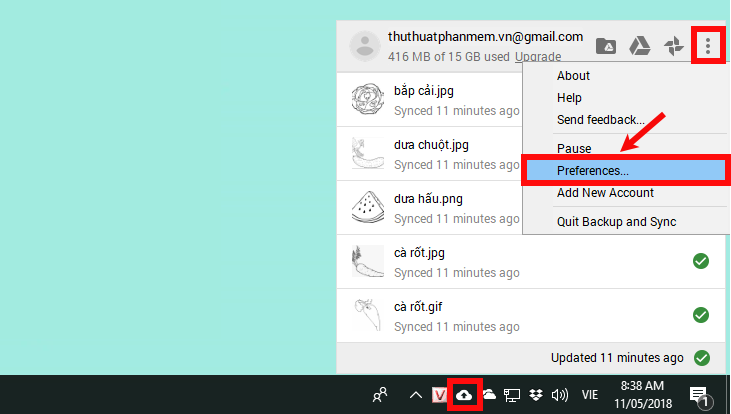Open the Action Center notifications icon
The width and height of the screenshot is (731, 414).
pyautogui.click(x=701, y=396)
